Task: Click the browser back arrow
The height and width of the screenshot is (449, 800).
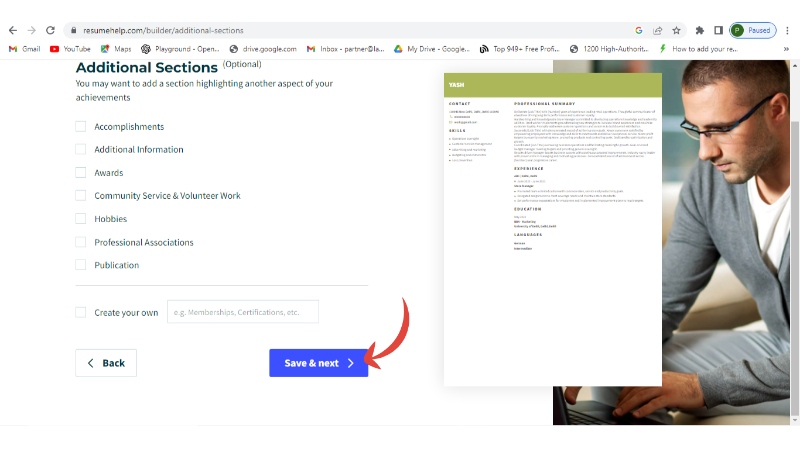Action: point(12,30)
